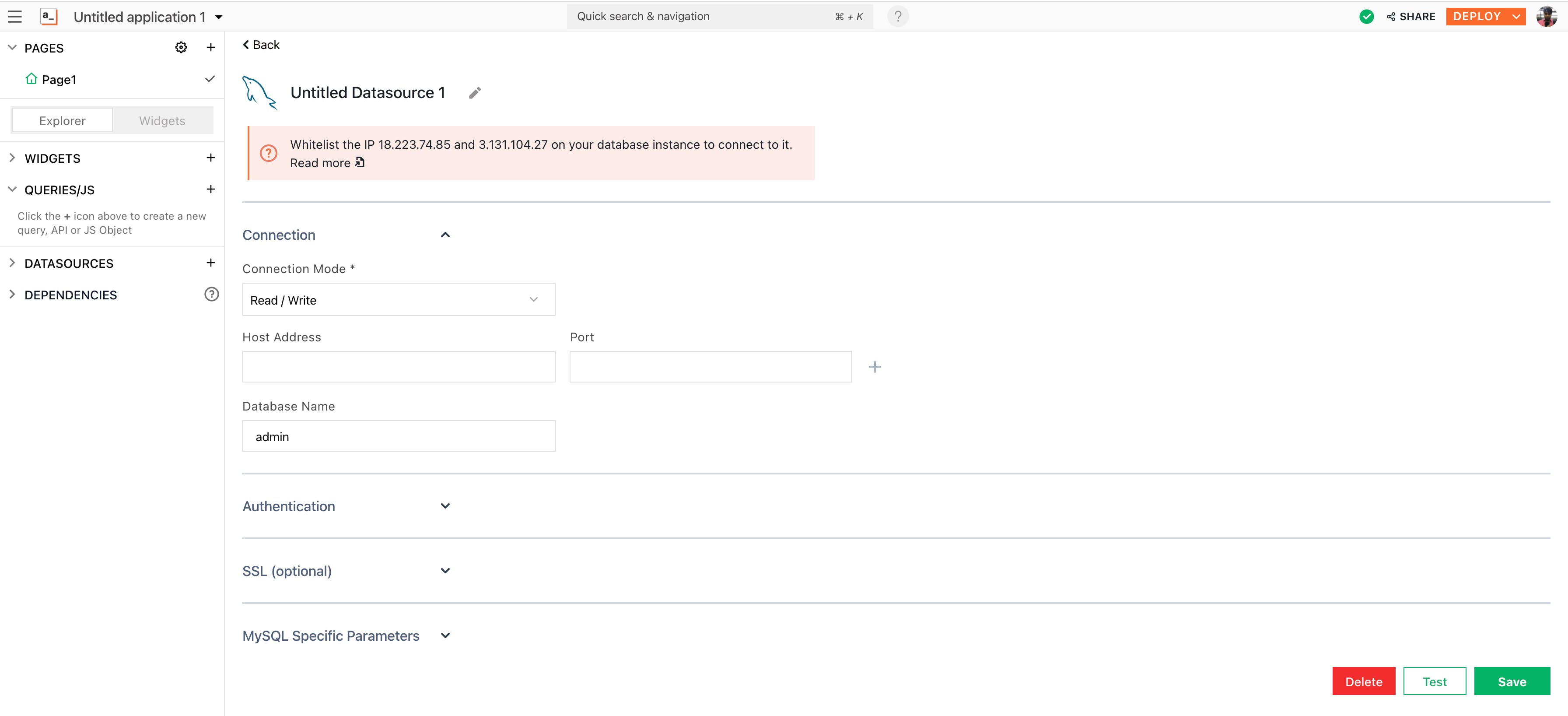Add a new page with plus icon
The width and height of the screenshot is (1568, 716).
point(210,48)
